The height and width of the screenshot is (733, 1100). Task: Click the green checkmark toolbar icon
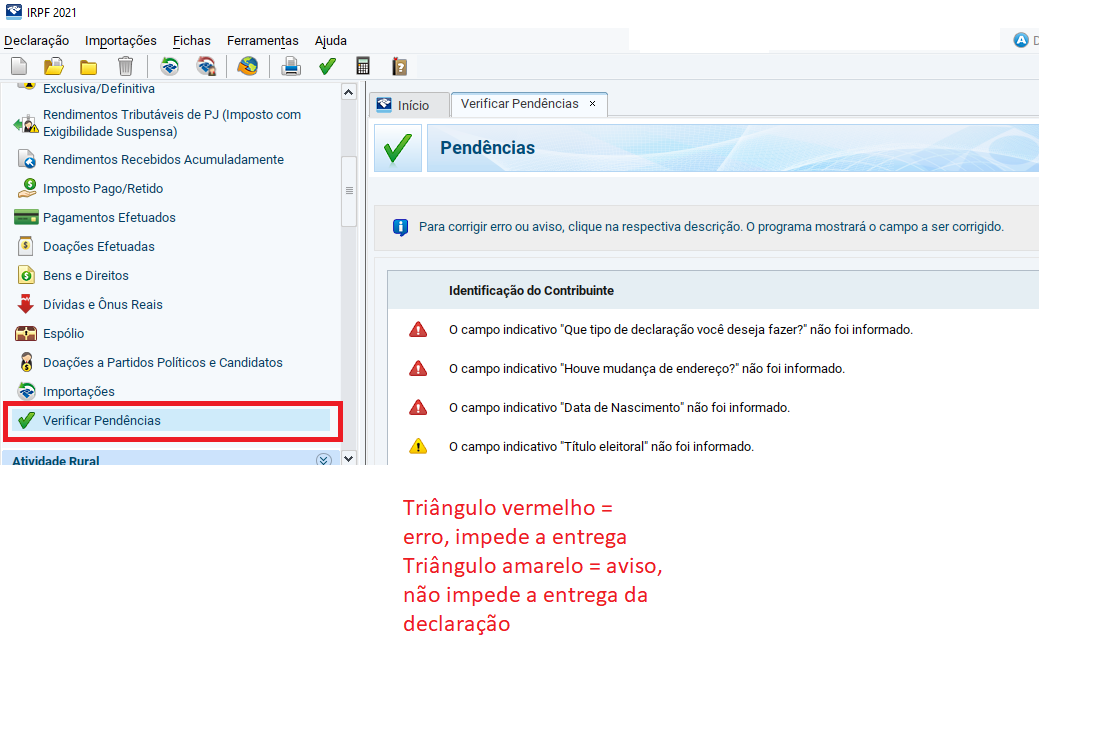[x=326, y=67]
